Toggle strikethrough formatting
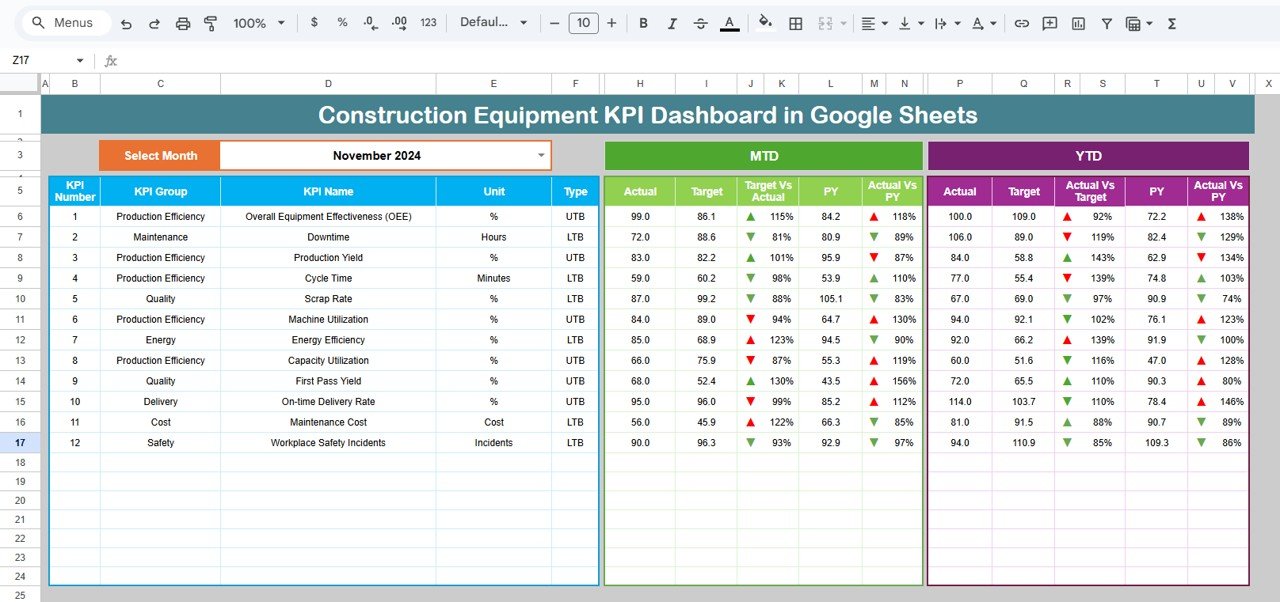The image size is (1280, 602). click(x=700, y=22)
